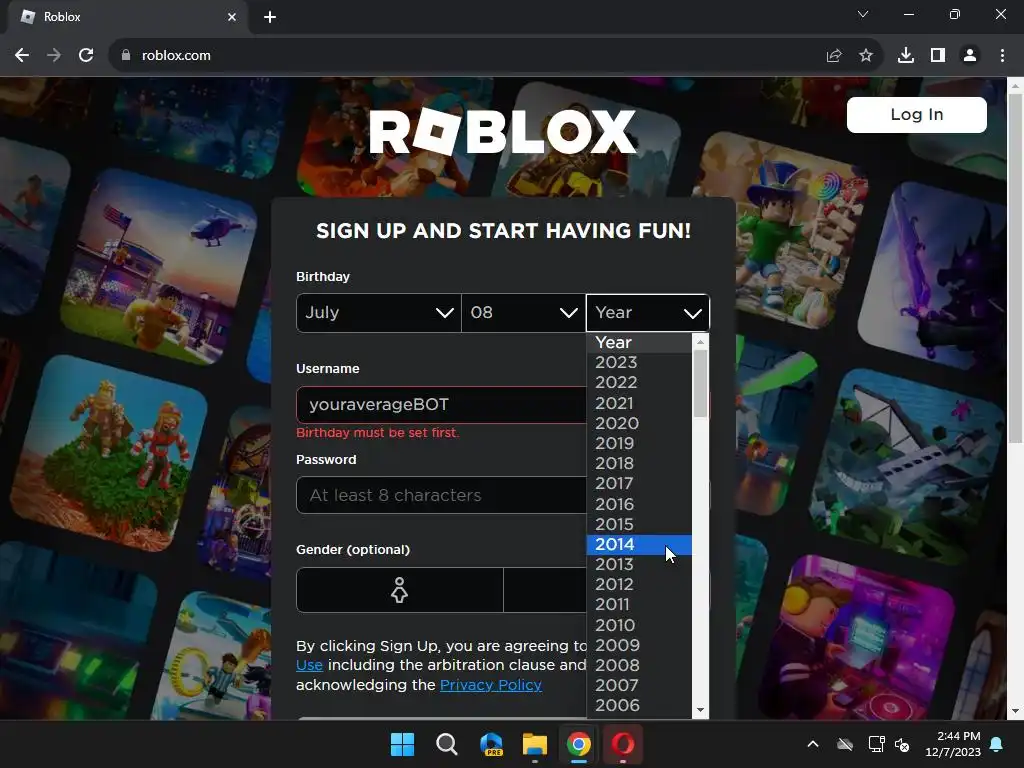Screen dimensions: 1024x768
Task: Open the Windows Start menu
Action: click(402, 744)
